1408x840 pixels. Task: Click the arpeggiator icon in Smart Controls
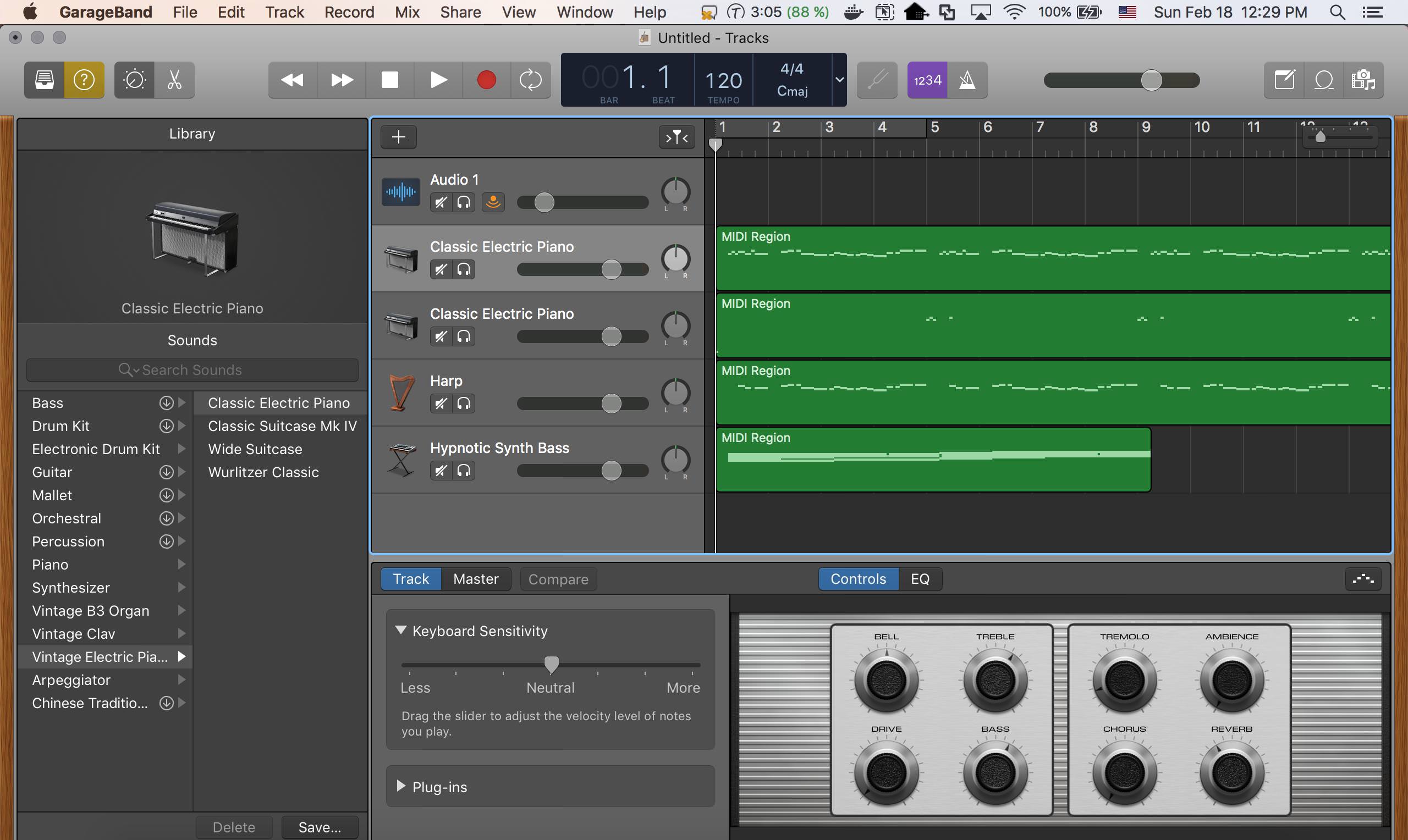tap(1363, 579)
